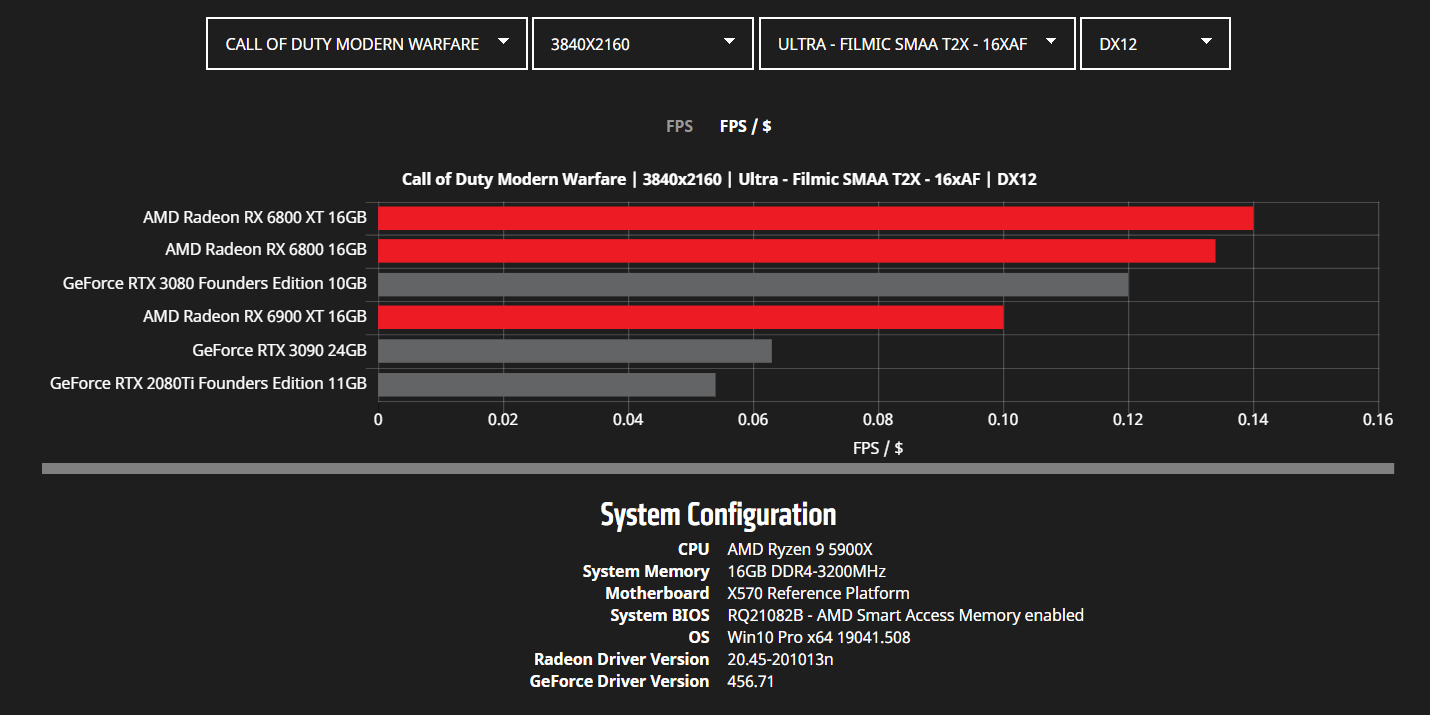Click the 0.04 axis tick label

(628, 420)
